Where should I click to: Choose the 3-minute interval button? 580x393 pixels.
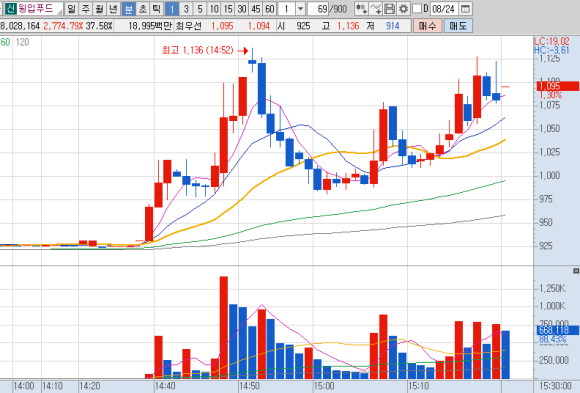point(186,9)
